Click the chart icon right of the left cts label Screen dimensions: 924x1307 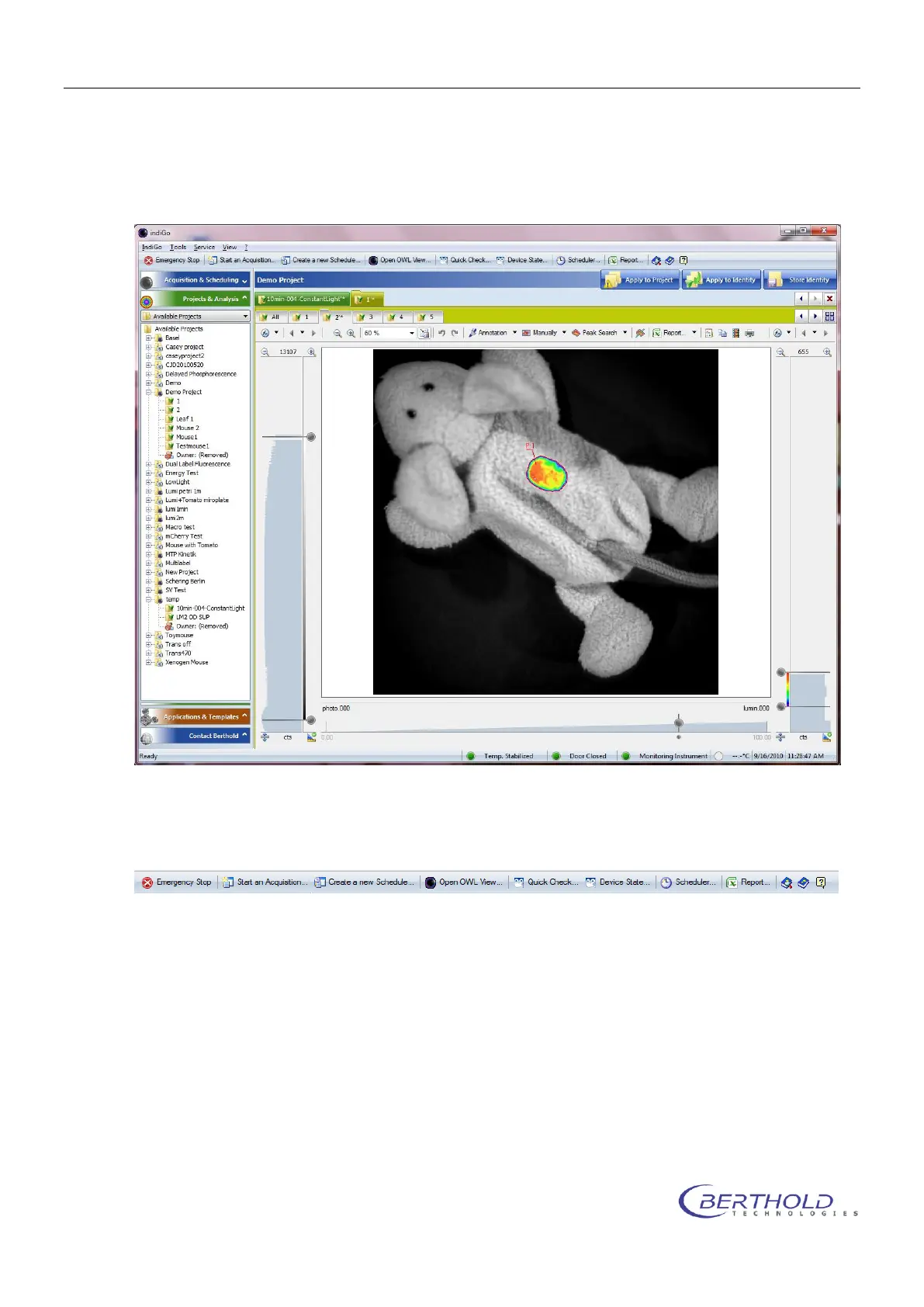coord(311,737)
